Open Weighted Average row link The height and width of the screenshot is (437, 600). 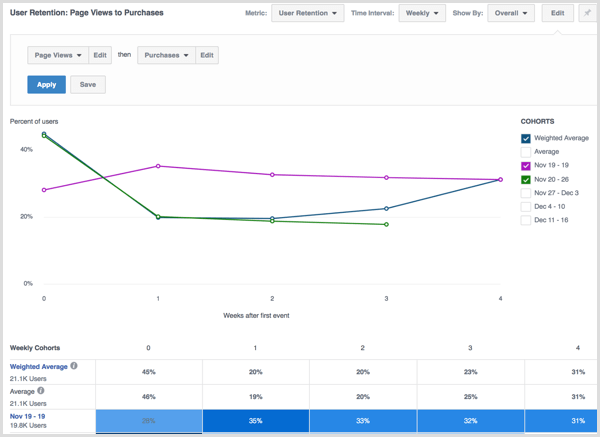pos(39,367)
